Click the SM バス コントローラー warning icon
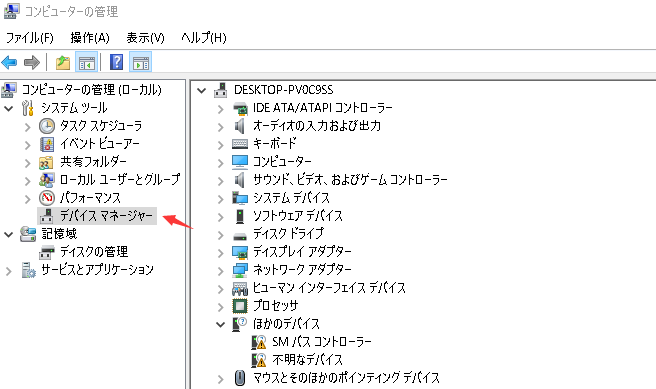This screenshot has width=656, height=389. coord(259,342)
